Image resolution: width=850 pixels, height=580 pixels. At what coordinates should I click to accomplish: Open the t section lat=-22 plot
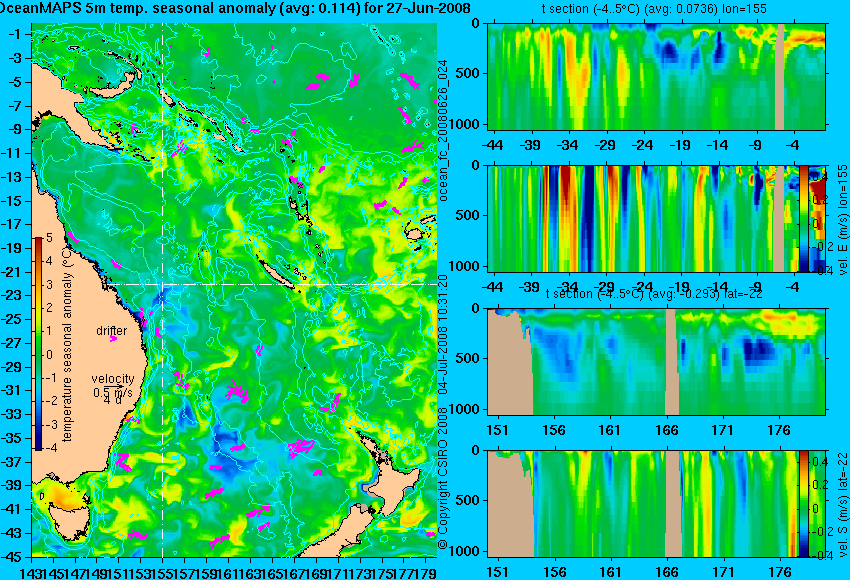tap(657, 362)
